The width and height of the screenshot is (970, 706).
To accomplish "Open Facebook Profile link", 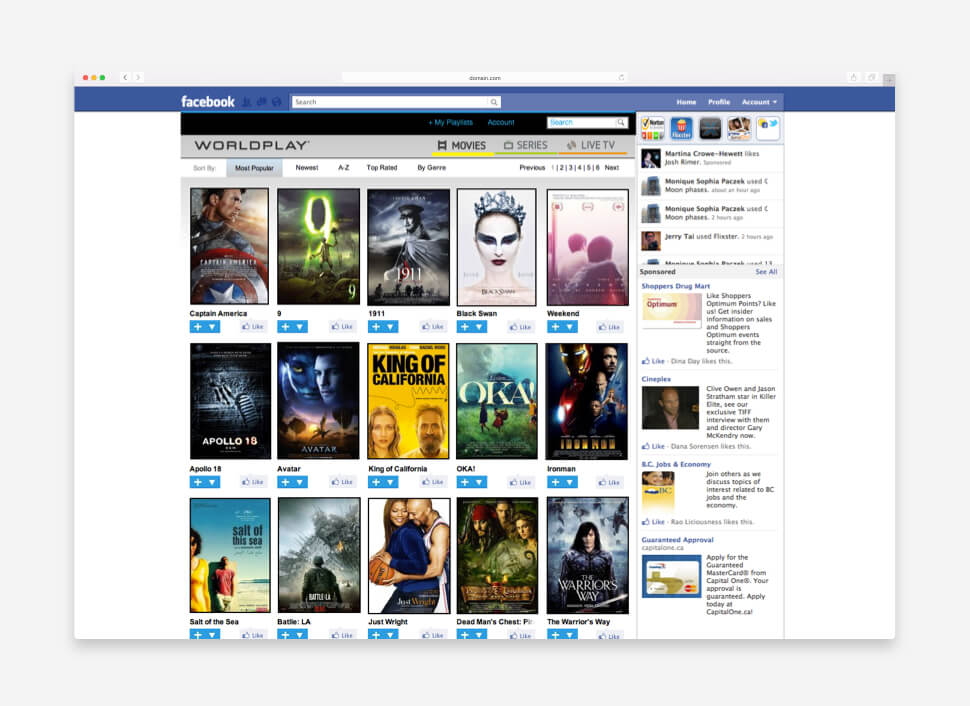I will pos(719,102).
